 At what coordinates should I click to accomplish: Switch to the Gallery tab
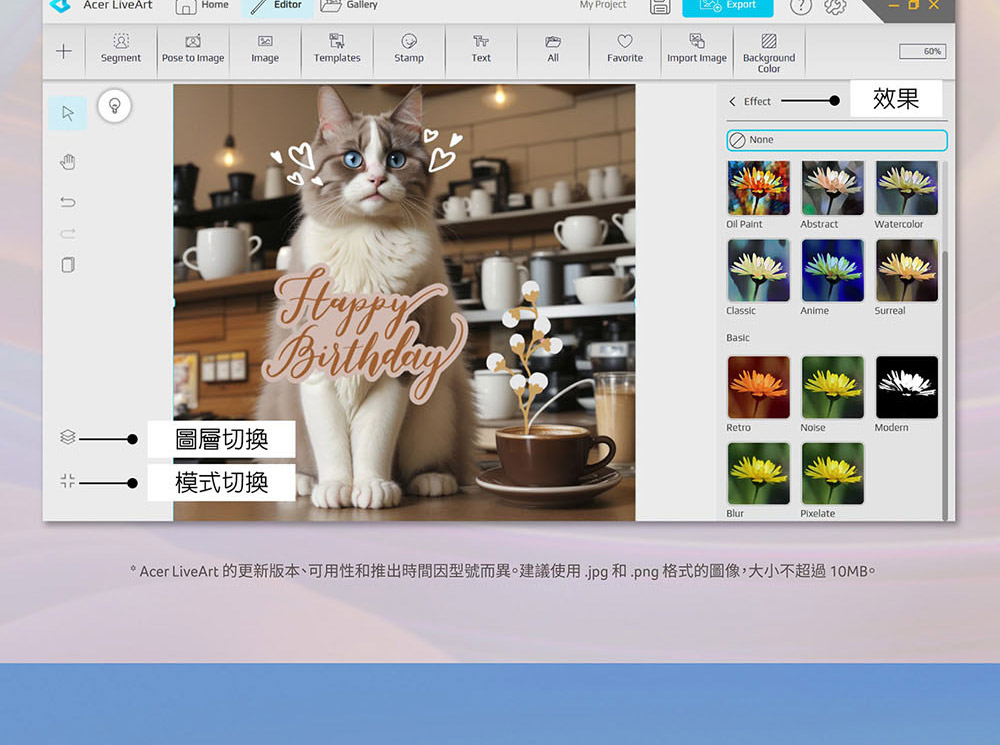pyautogui.click(x=350, y=6)
